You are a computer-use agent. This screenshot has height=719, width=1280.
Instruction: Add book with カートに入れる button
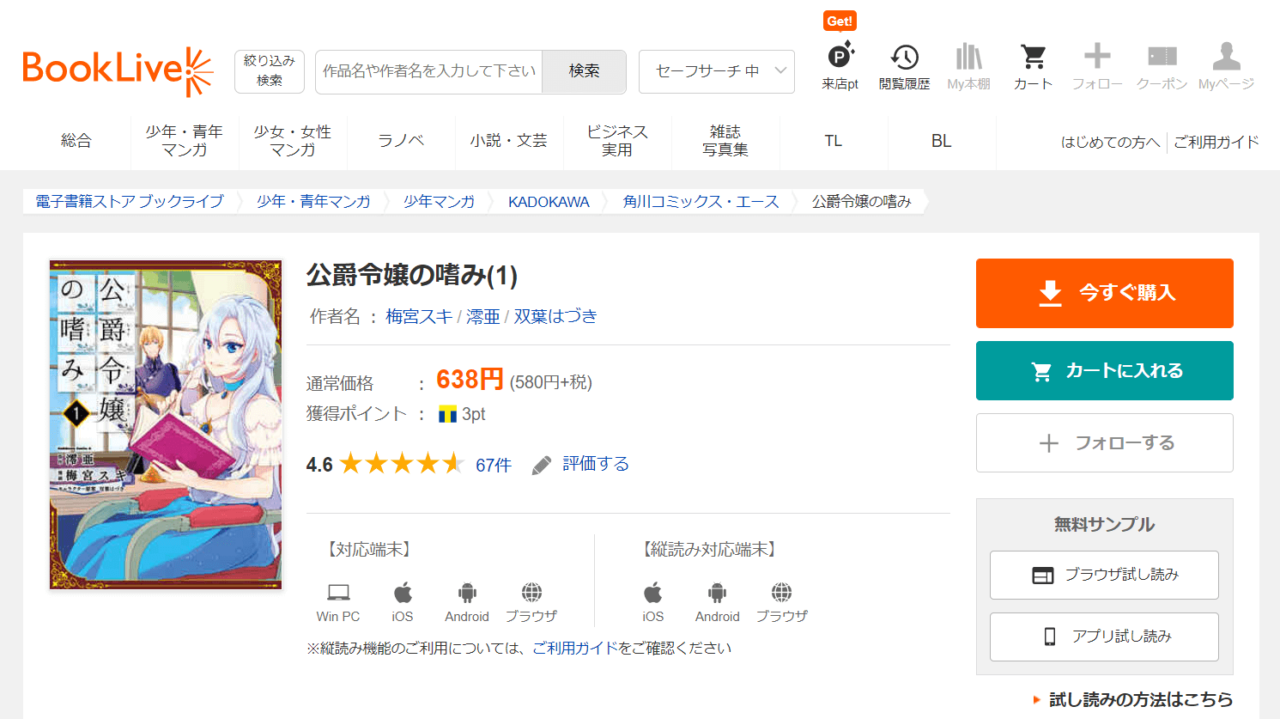pyautogui.click(x=1104, y=371)
